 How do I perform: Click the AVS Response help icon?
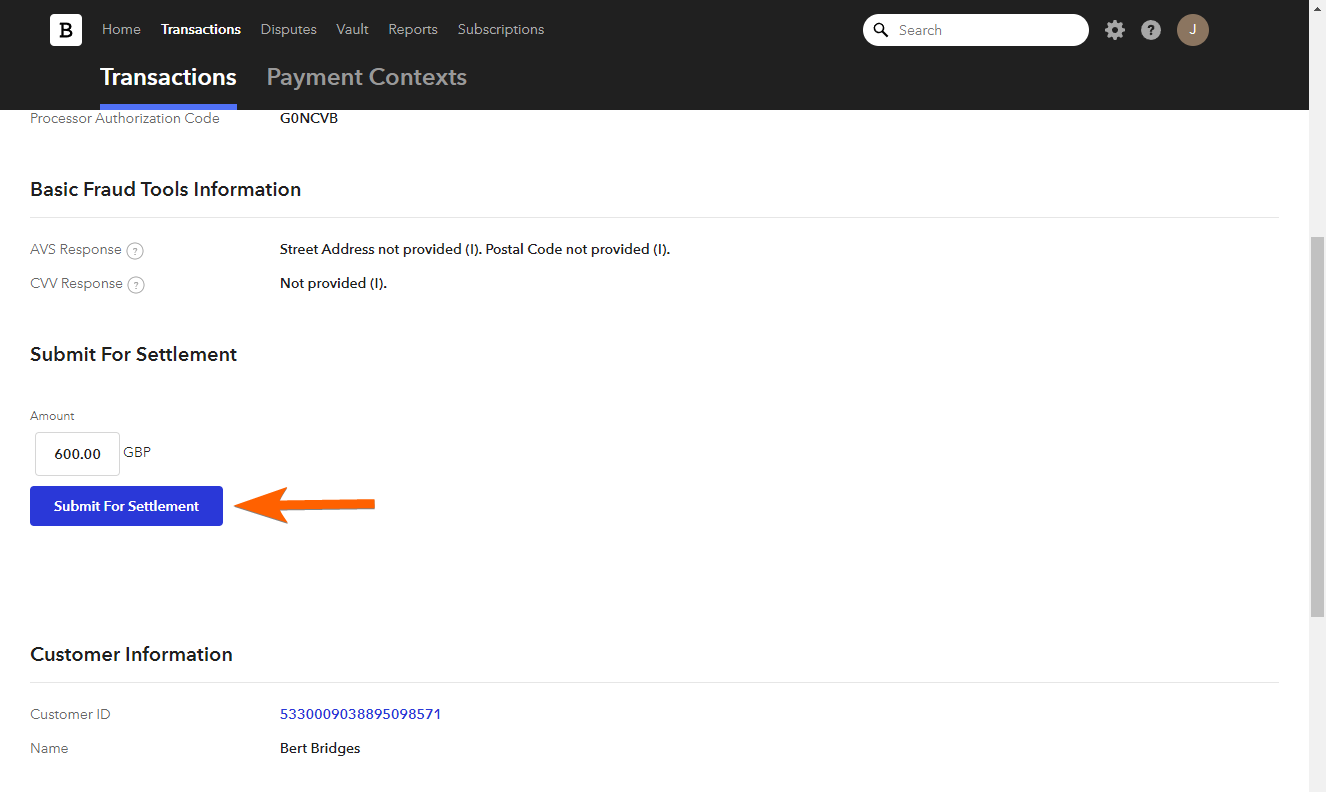136,251
